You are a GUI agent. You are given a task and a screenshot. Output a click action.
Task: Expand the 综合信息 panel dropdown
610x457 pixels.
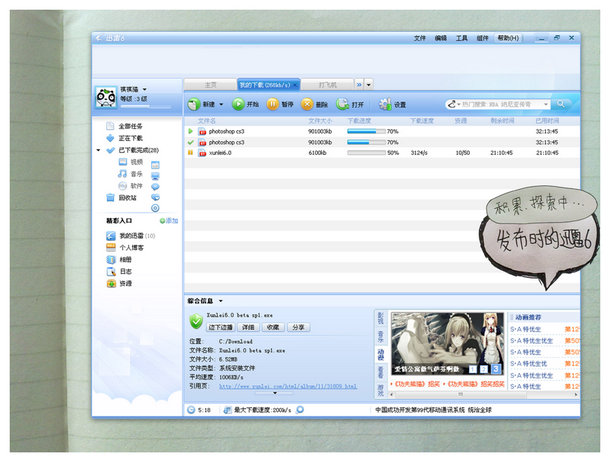pos(220,300)
